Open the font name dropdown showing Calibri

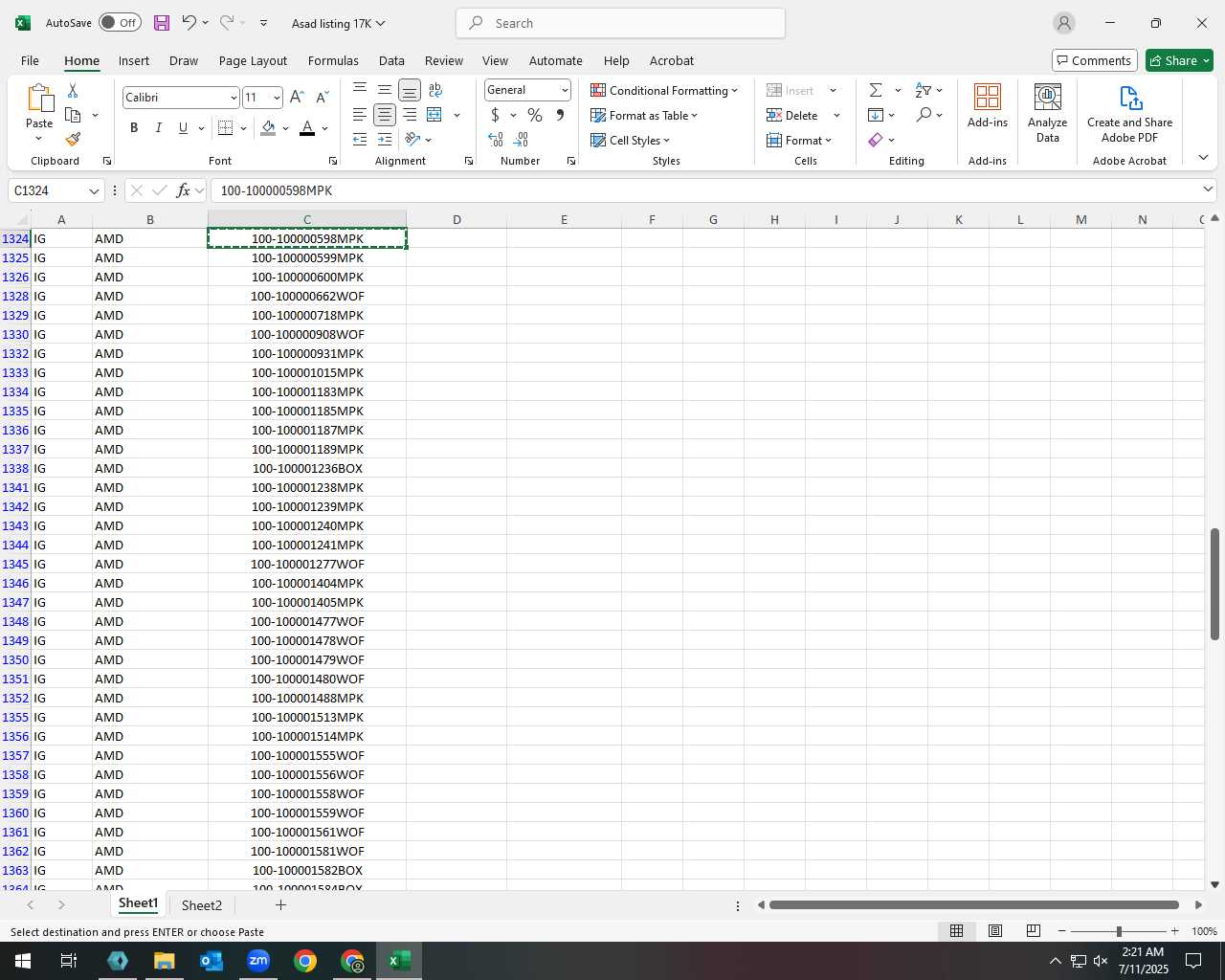pyautogui.click(x=234, y=98)
